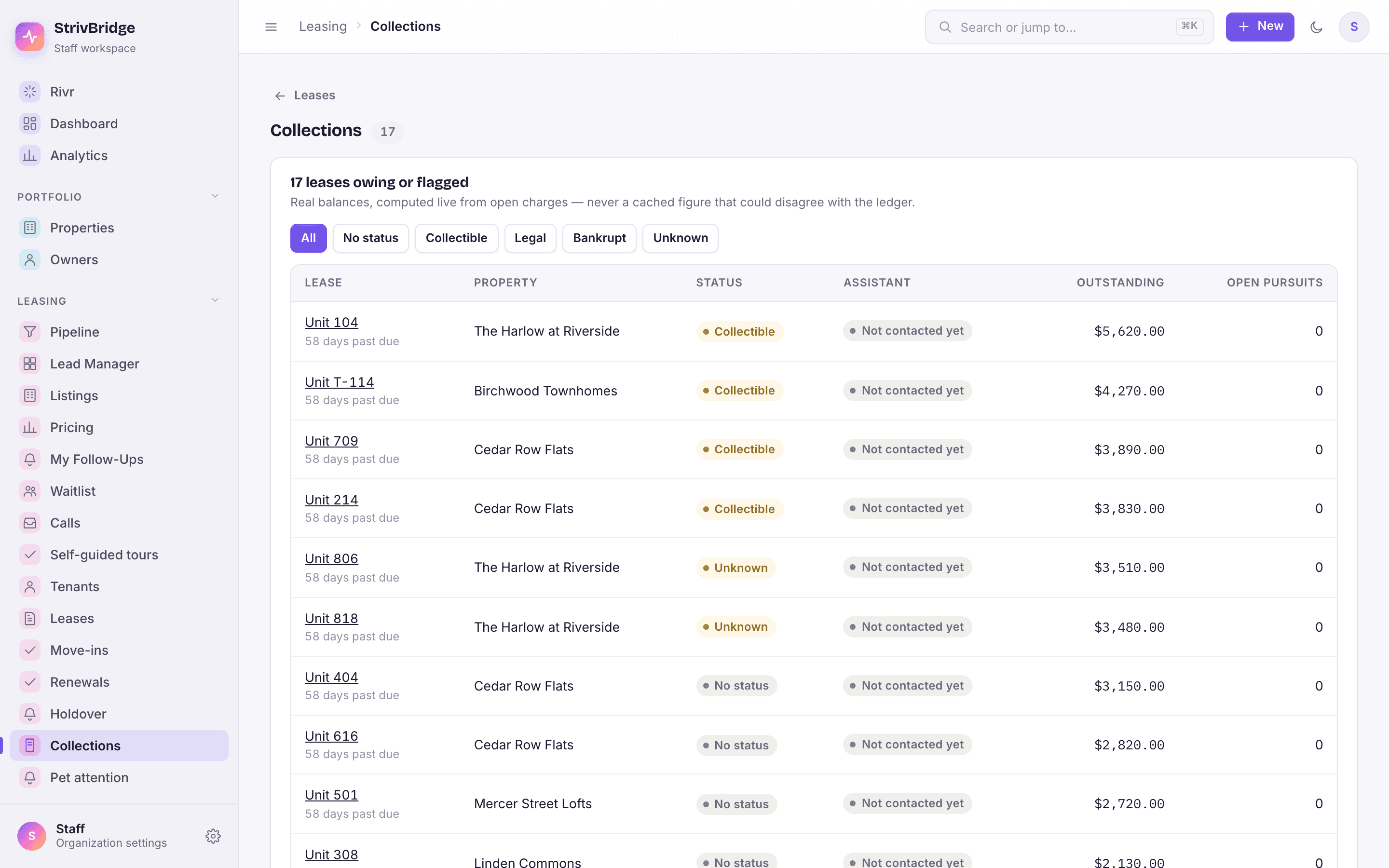This screenshot has width=1389, height=868.
Task: Filter by No status
Action: click(x=370, y=238)
